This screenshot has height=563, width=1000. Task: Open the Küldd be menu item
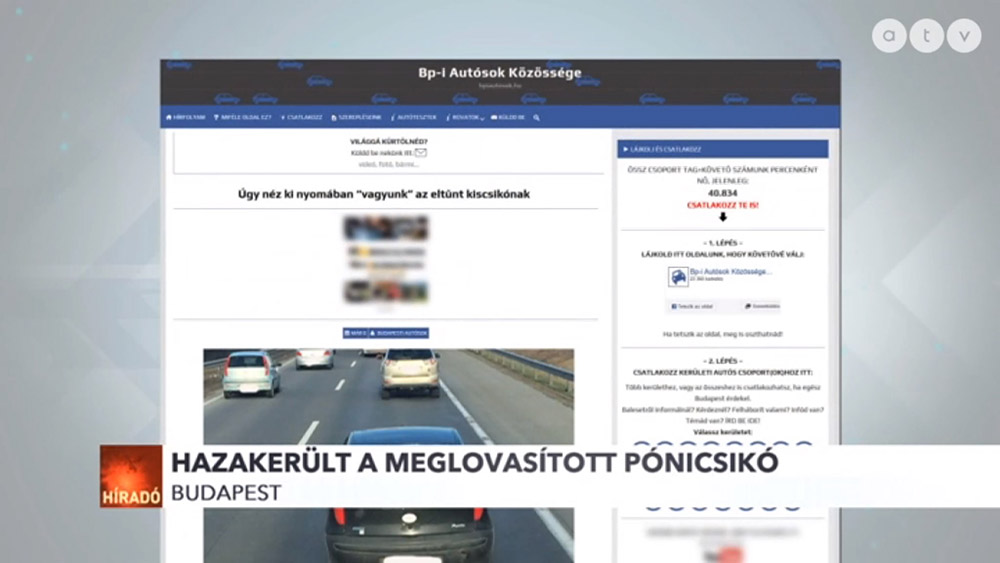click(x=508, y=117)
